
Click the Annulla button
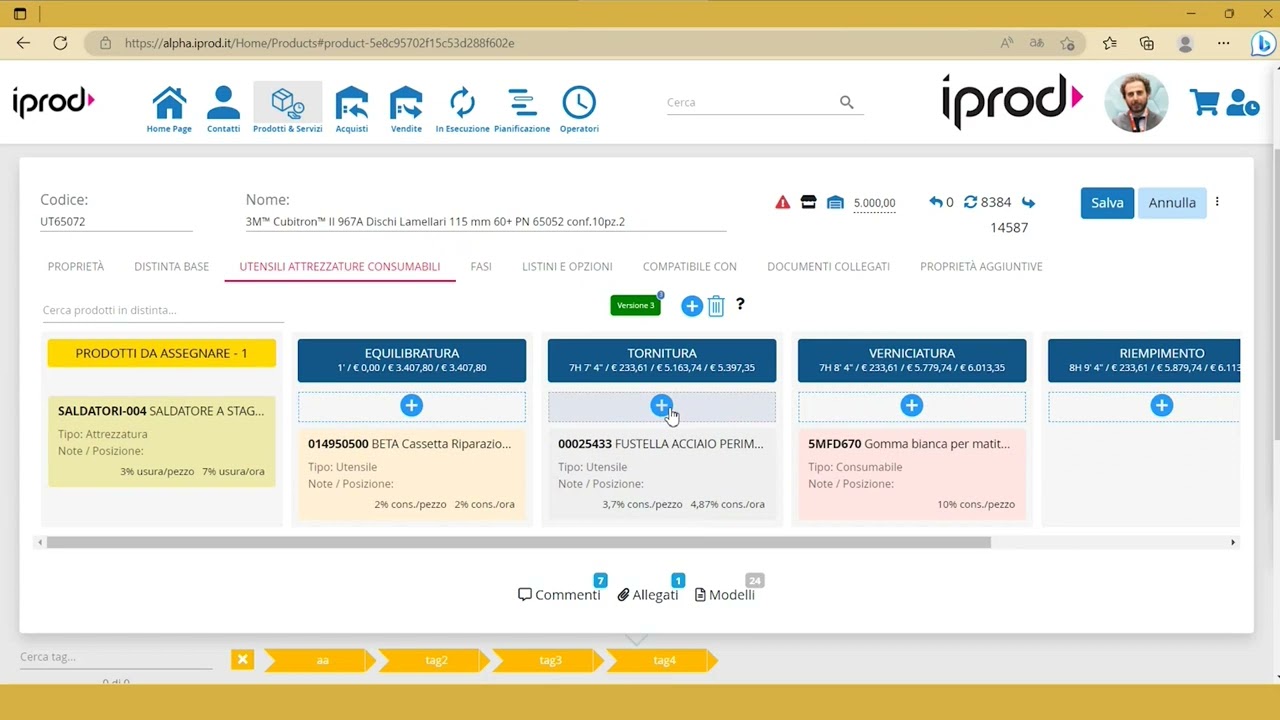(1172, 202)
